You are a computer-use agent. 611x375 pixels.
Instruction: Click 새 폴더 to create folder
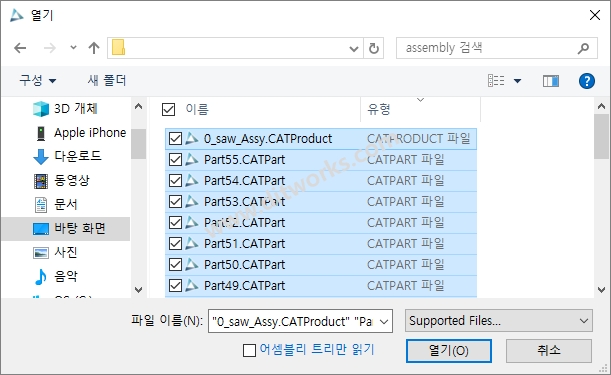(x=107, y=81)
